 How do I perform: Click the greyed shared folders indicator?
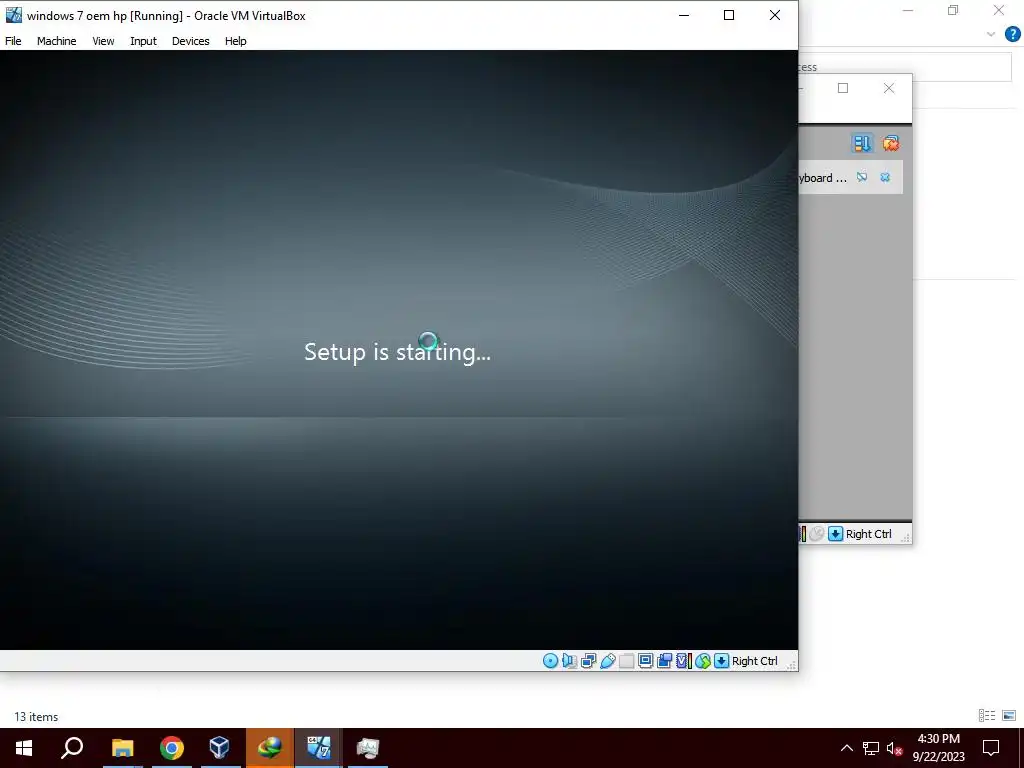pyautogui.click(x=626, y=661)
